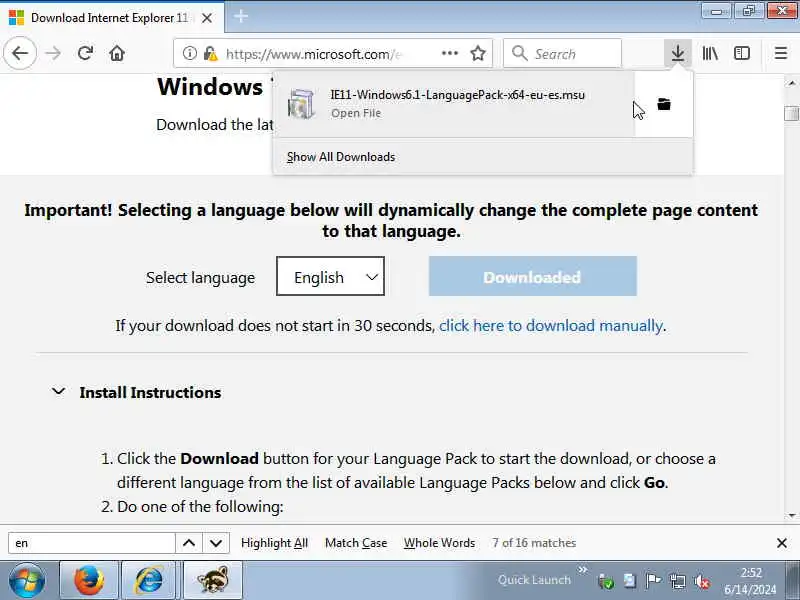Click the raccoon app taskbar icon
800x600 pixels.
[x=212, y=580]
